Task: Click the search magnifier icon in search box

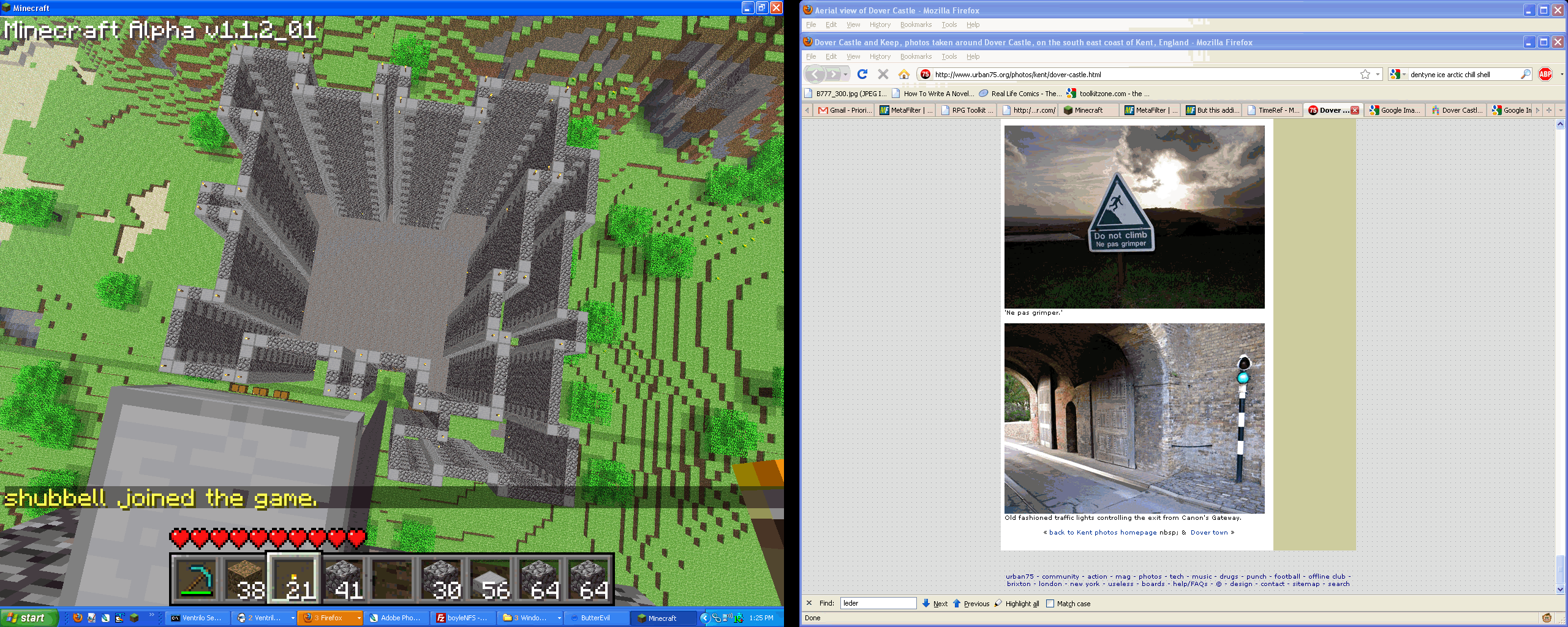Action: click(x=1525, y=74)
